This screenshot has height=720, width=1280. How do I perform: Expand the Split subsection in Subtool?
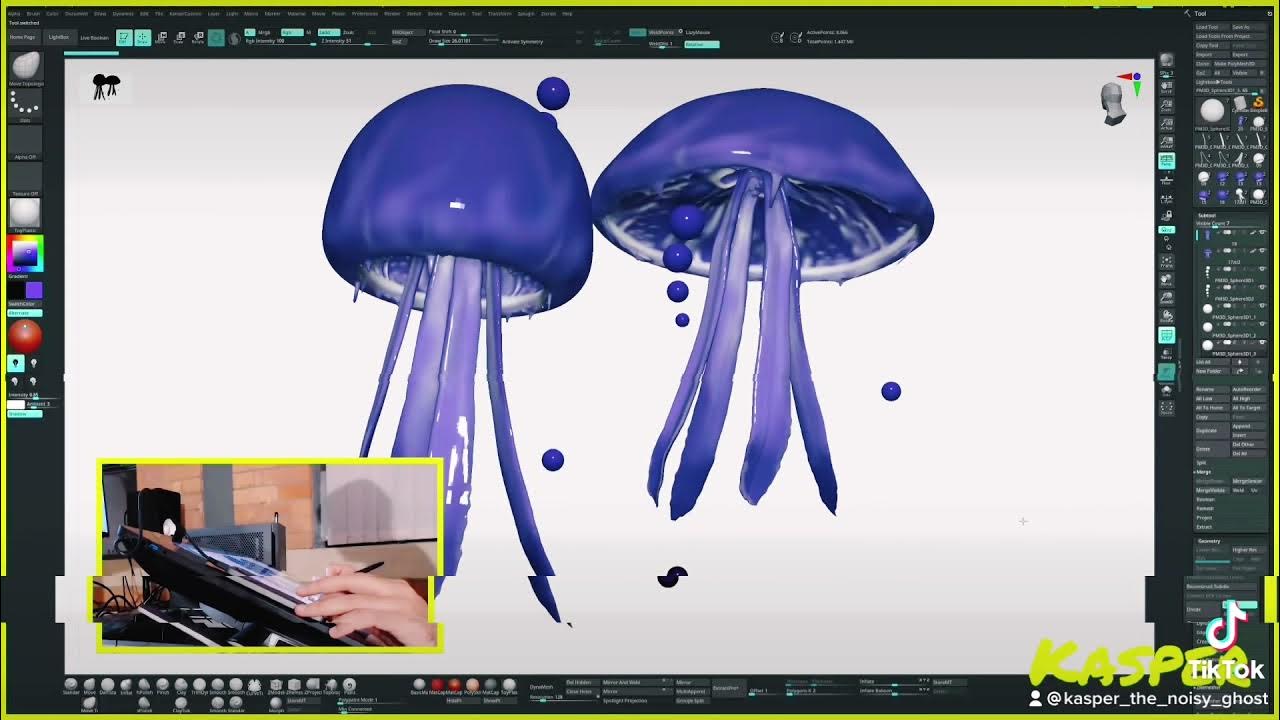1202,462
